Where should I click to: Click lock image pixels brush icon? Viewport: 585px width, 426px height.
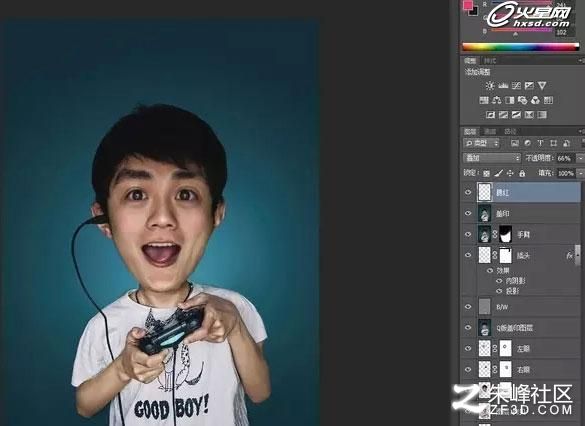coord(498,173)
